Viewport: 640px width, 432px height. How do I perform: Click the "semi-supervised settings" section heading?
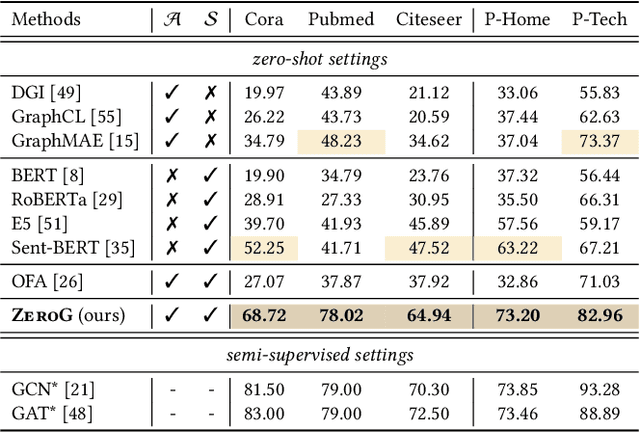point(319,354)
